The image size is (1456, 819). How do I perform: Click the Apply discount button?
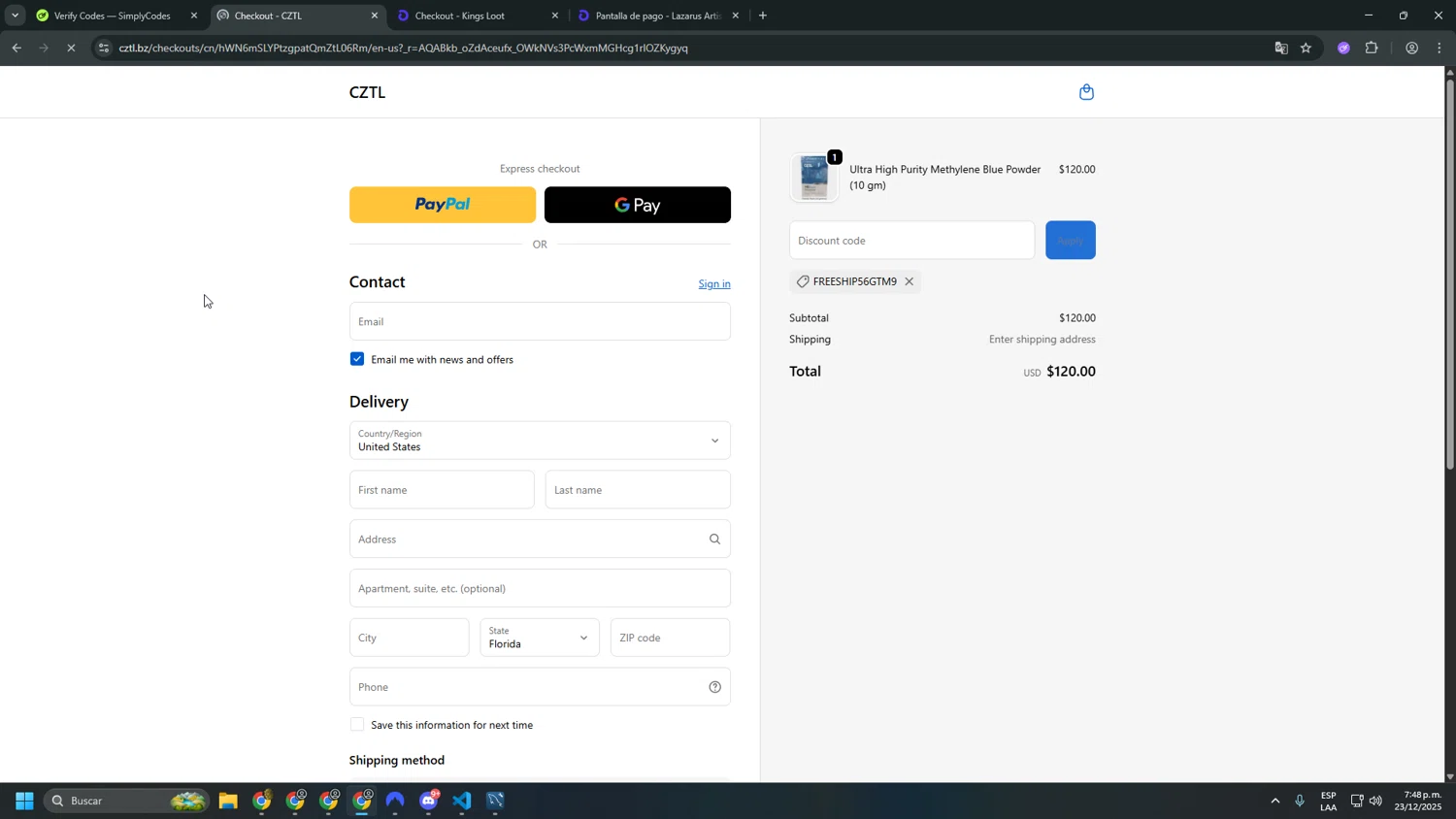1071,241
